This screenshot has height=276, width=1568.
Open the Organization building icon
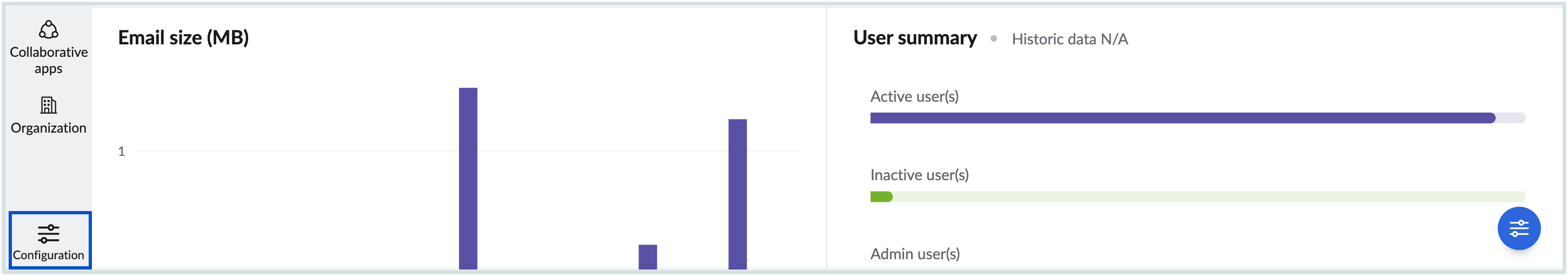[x=49, y=106]
